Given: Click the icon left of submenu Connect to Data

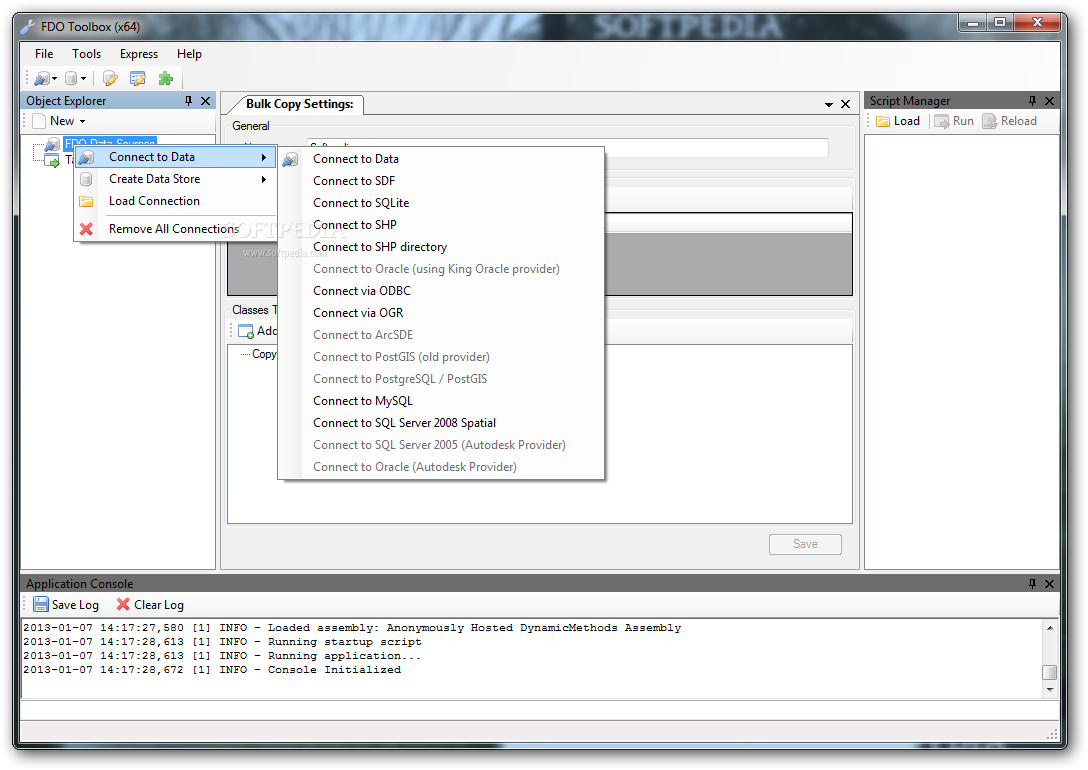Looking at the screenshot, I should pos(290,160).
